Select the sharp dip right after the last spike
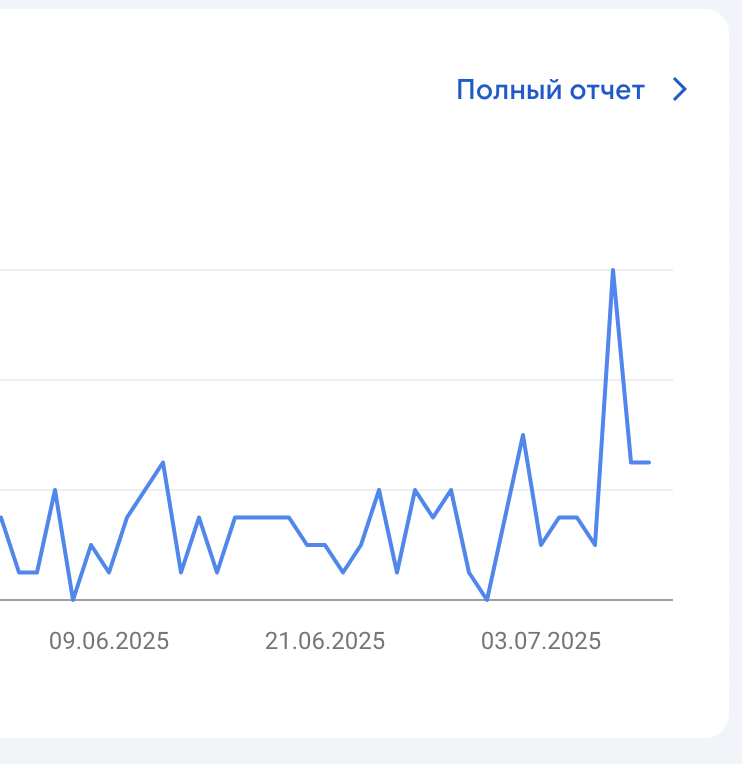The width and height of the screenshot is (742, 764). (x=631, y=462)
